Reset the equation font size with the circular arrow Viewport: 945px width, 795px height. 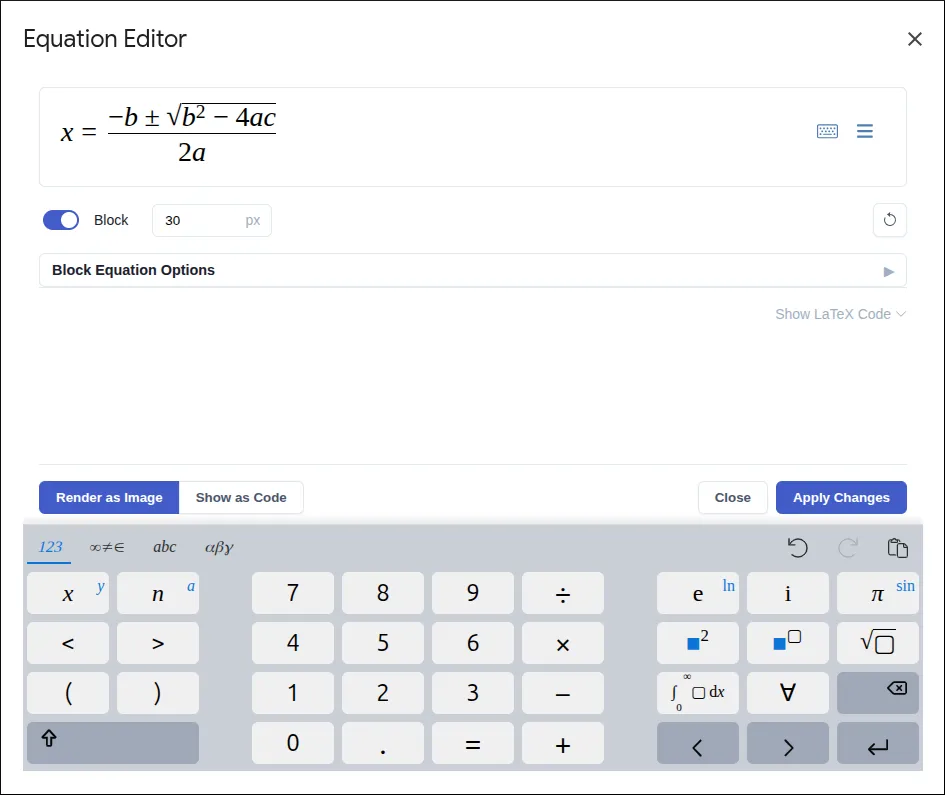(889, 220)
